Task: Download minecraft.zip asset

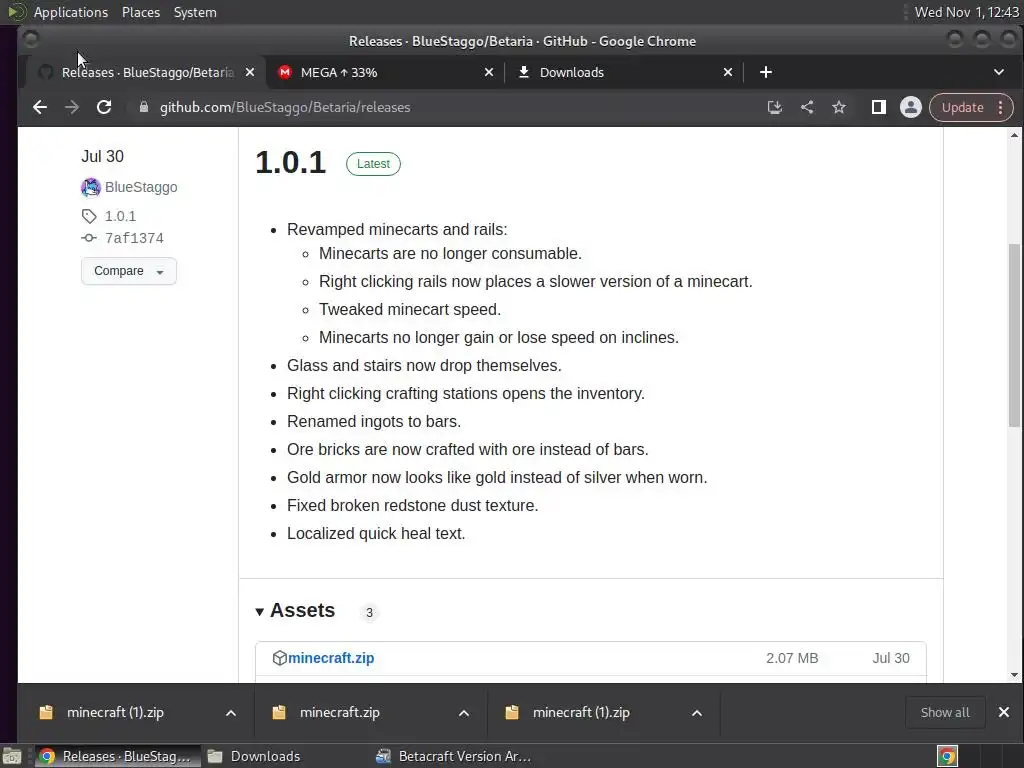Action: tap(331, 658)
